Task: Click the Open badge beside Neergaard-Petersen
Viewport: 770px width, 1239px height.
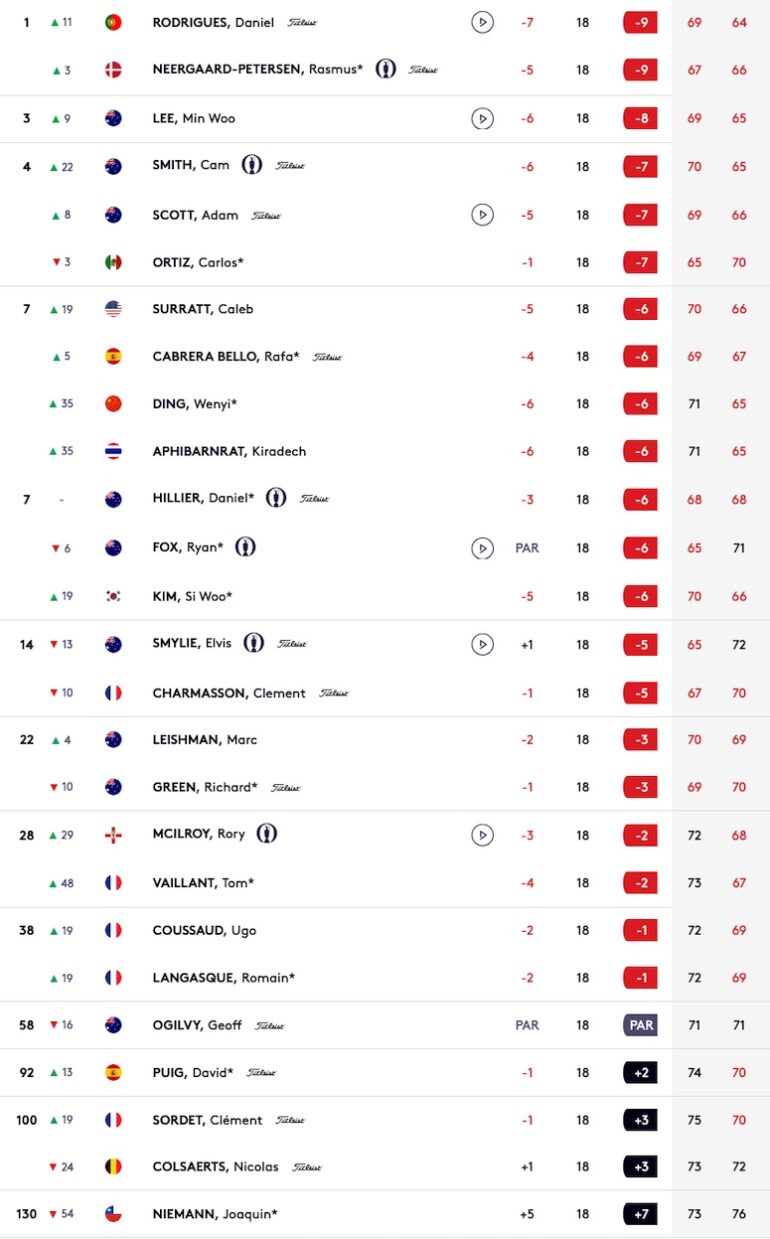Action: 386,69
